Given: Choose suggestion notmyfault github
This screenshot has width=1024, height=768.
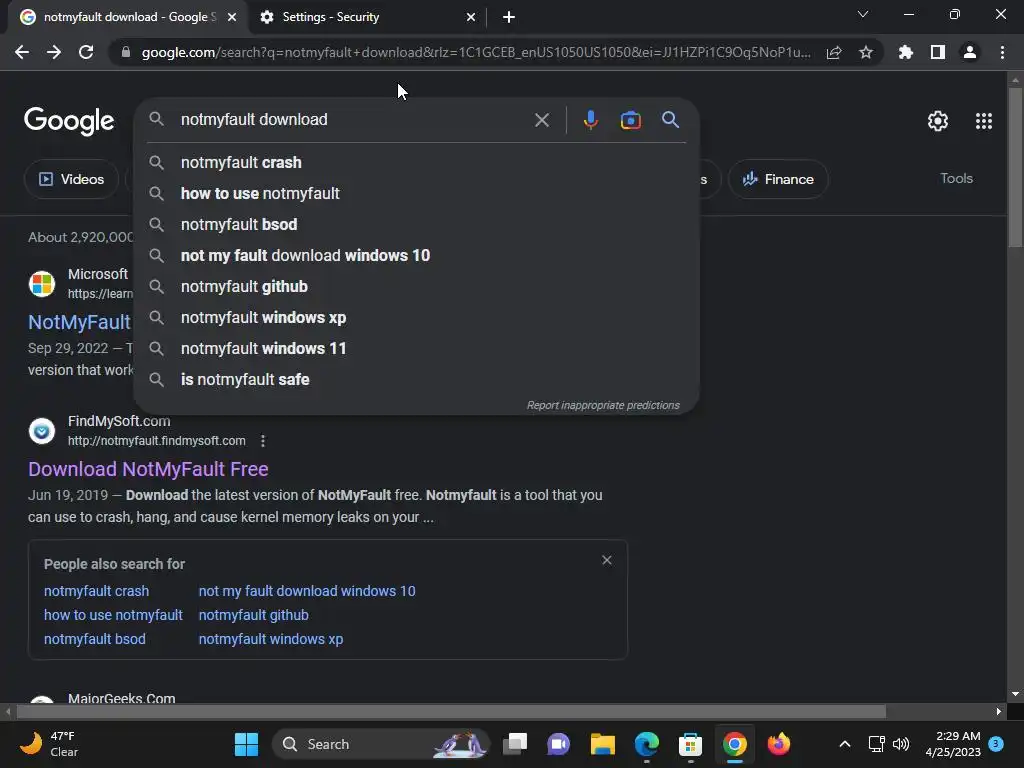Looking at the screenshot, I should pyautogui.click(x=417, y=286).
